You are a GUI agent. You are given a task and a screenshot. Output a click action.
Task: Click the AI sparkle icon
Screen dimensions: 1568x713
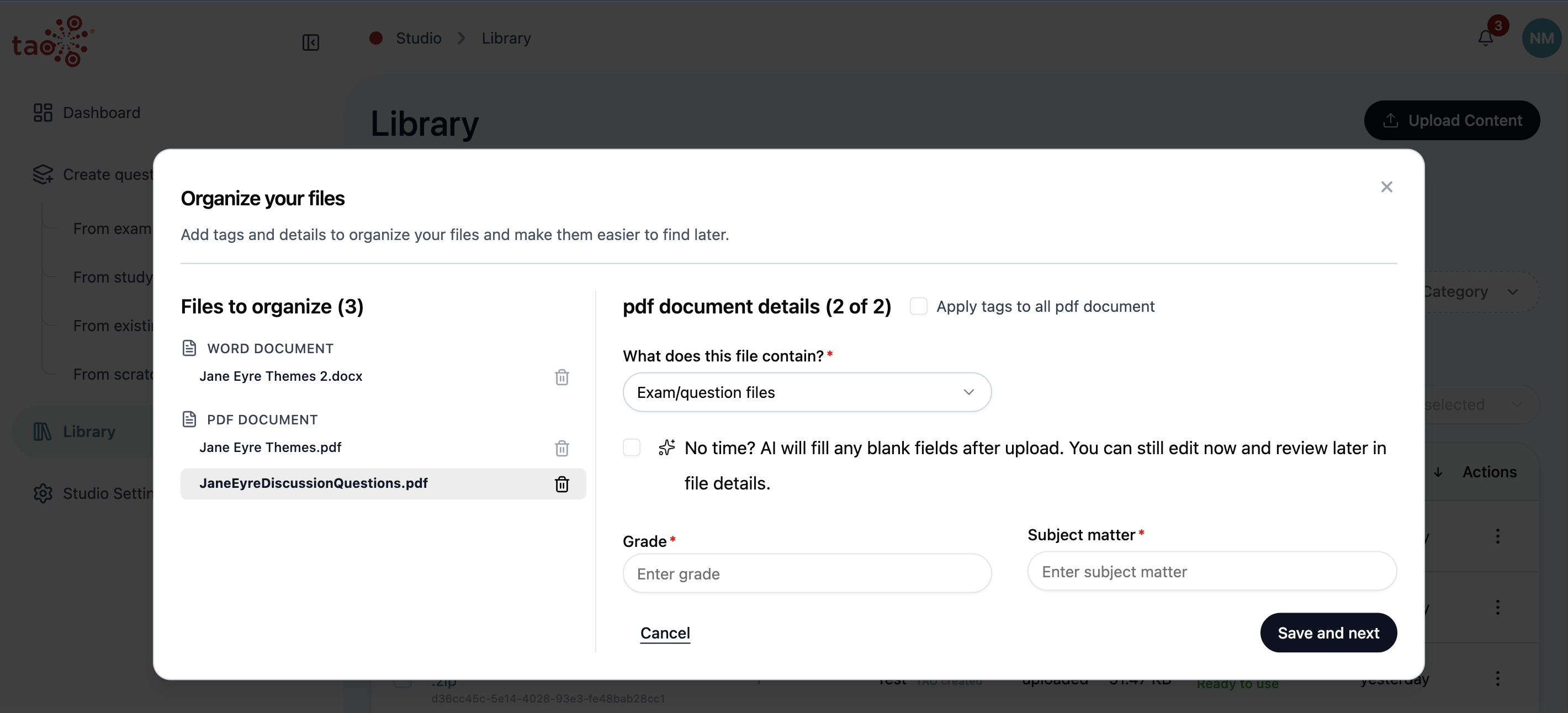(666, 448)
